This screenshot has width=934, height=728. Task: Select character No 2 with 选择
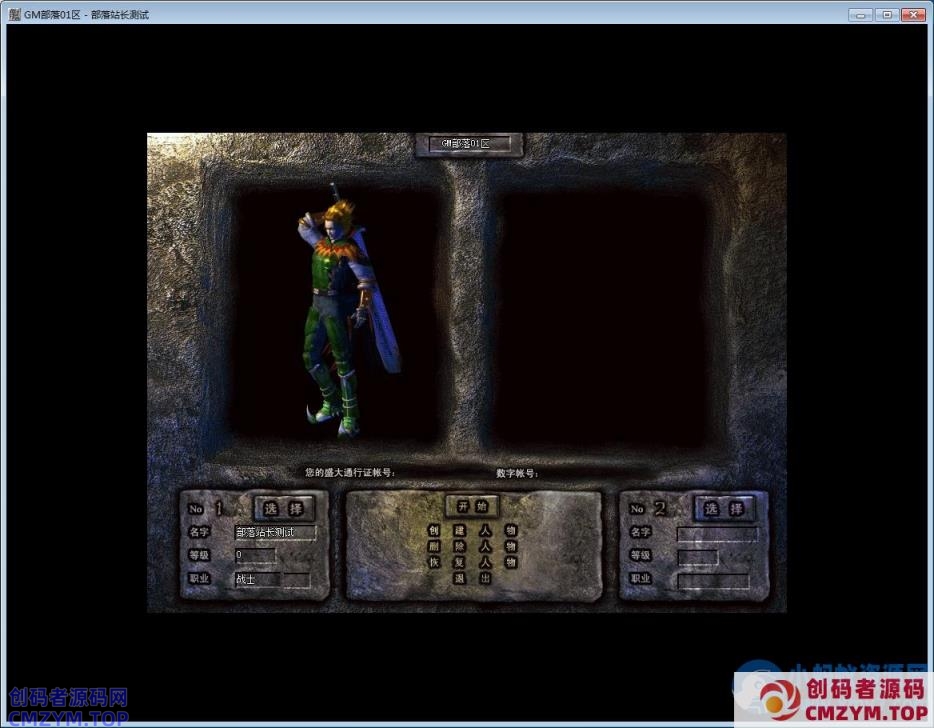point(725,508)
